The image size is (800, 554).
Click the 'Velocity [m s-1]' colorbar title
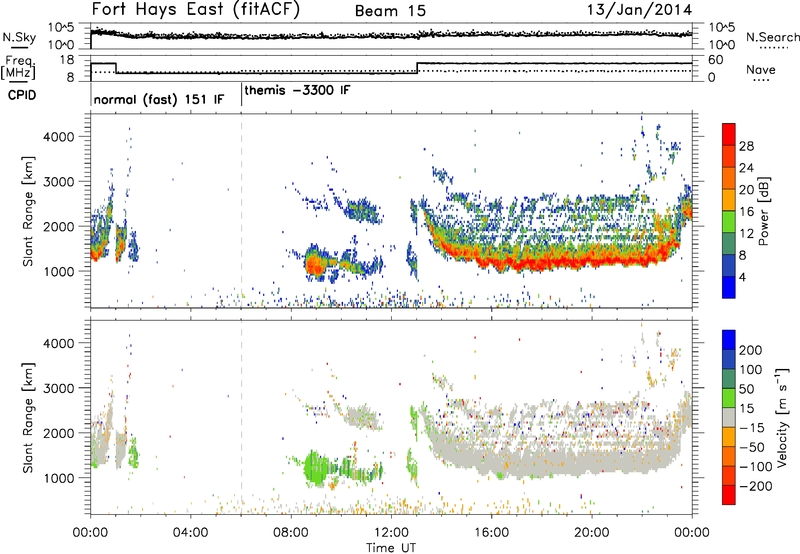click(782, 417)
